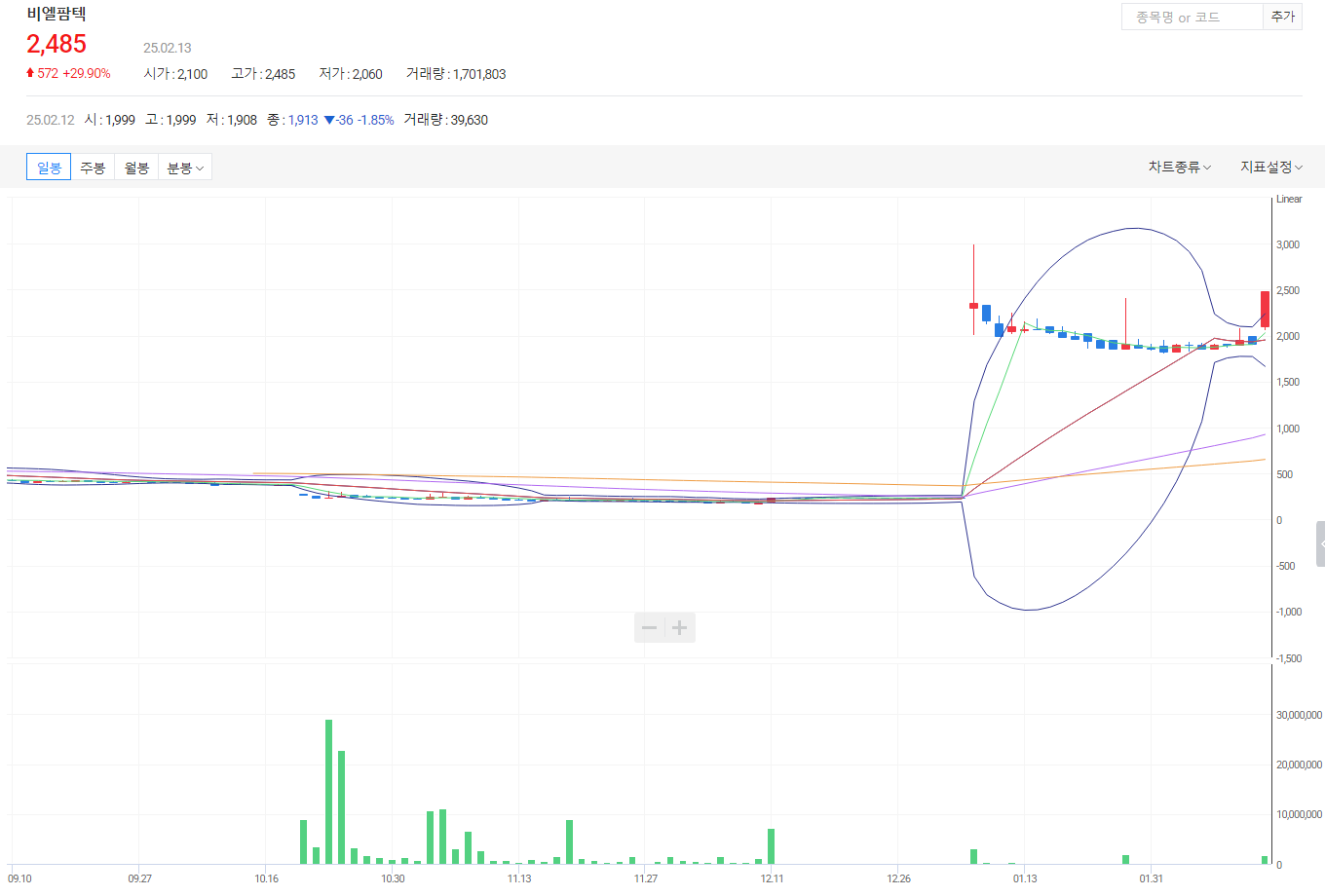The image size is (1325, 896).
Task: Click the 비엘팜텍 stock name
Action: point(57,14)
